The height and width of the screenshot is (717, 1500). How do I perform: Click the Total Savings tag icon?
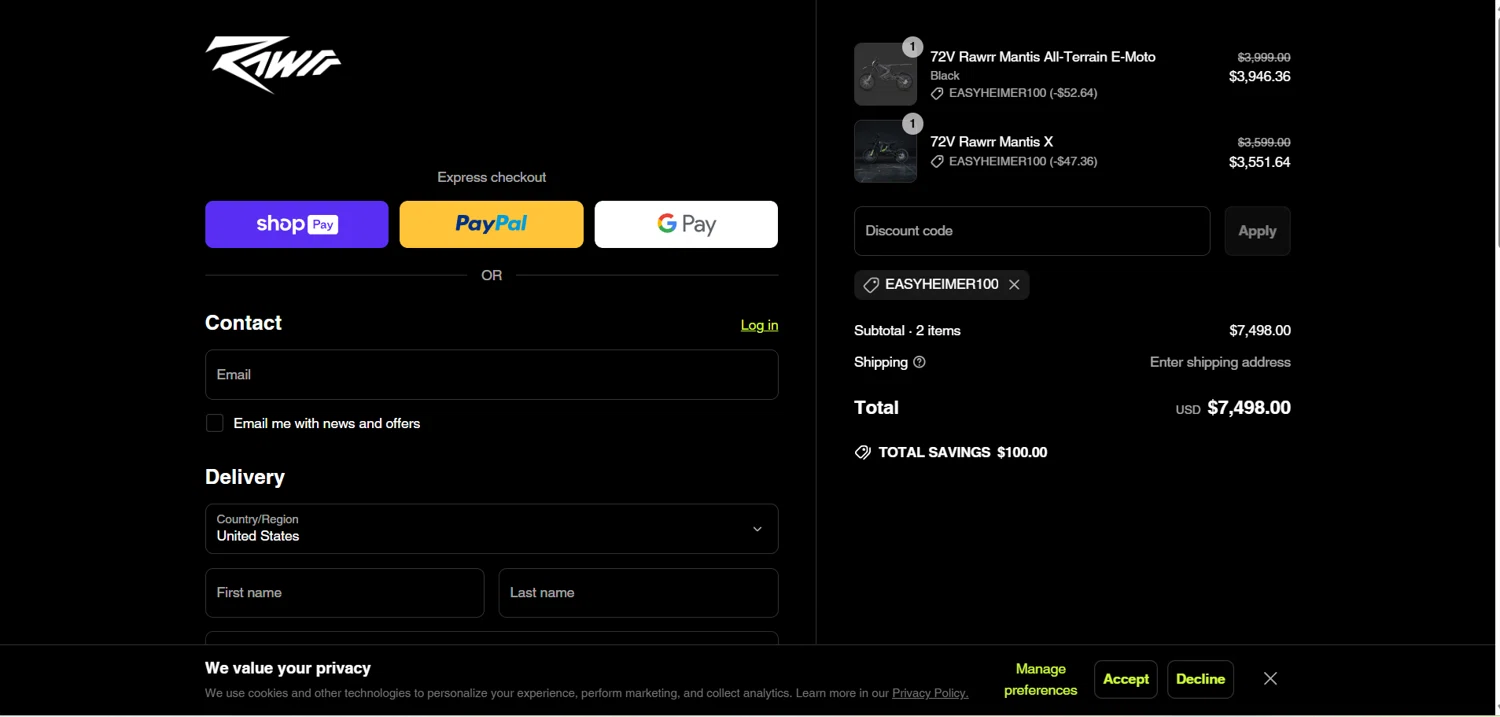point(863,453)
